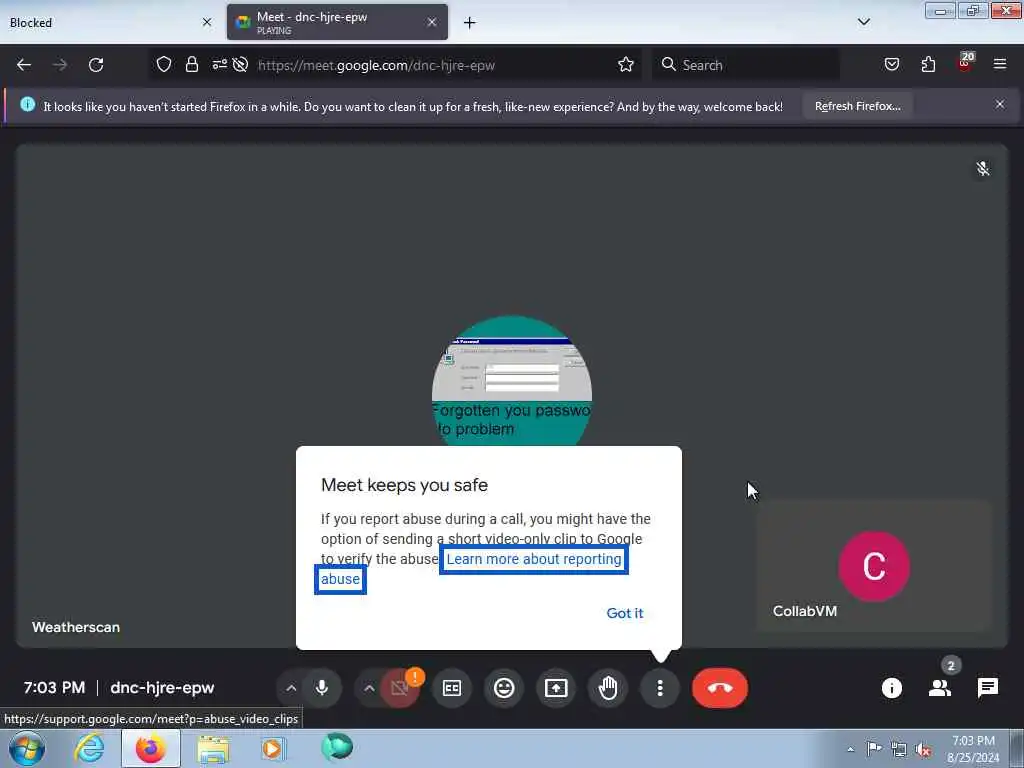Click the Present now screen share button
This screenshot has height=768, width=1024.
coord(556,688)
